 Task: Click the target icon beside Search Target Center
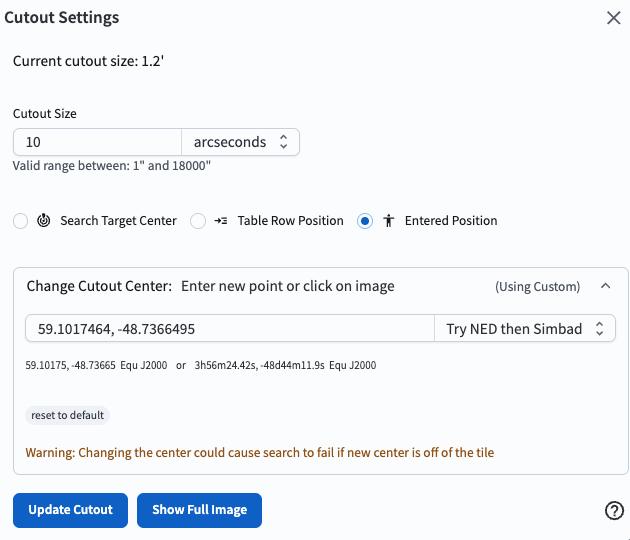pyautogui.click(x=44, y=221)
